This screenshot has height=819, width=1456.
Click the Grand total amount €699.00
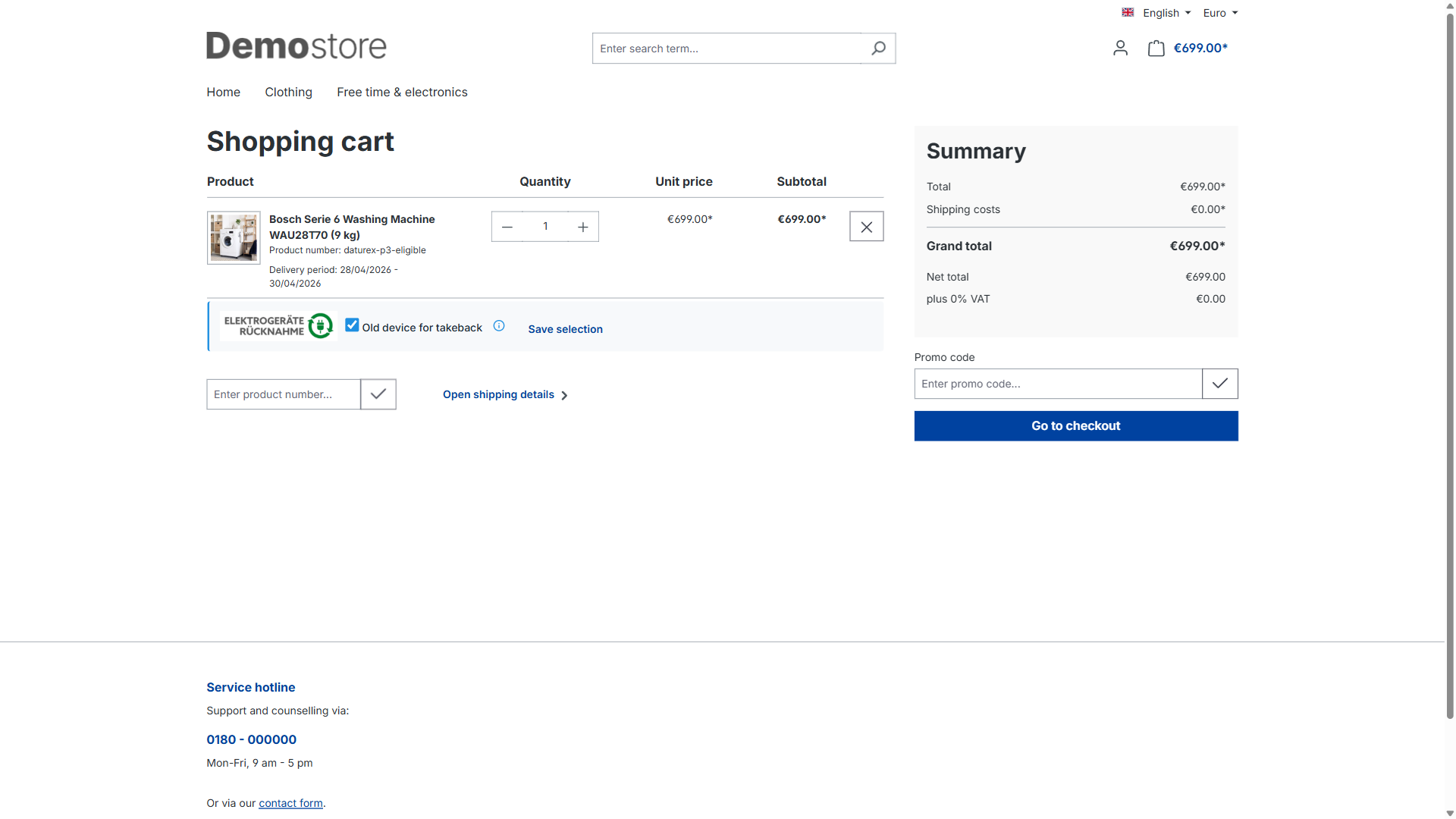pyautogui.click(x=1197, y=246)
